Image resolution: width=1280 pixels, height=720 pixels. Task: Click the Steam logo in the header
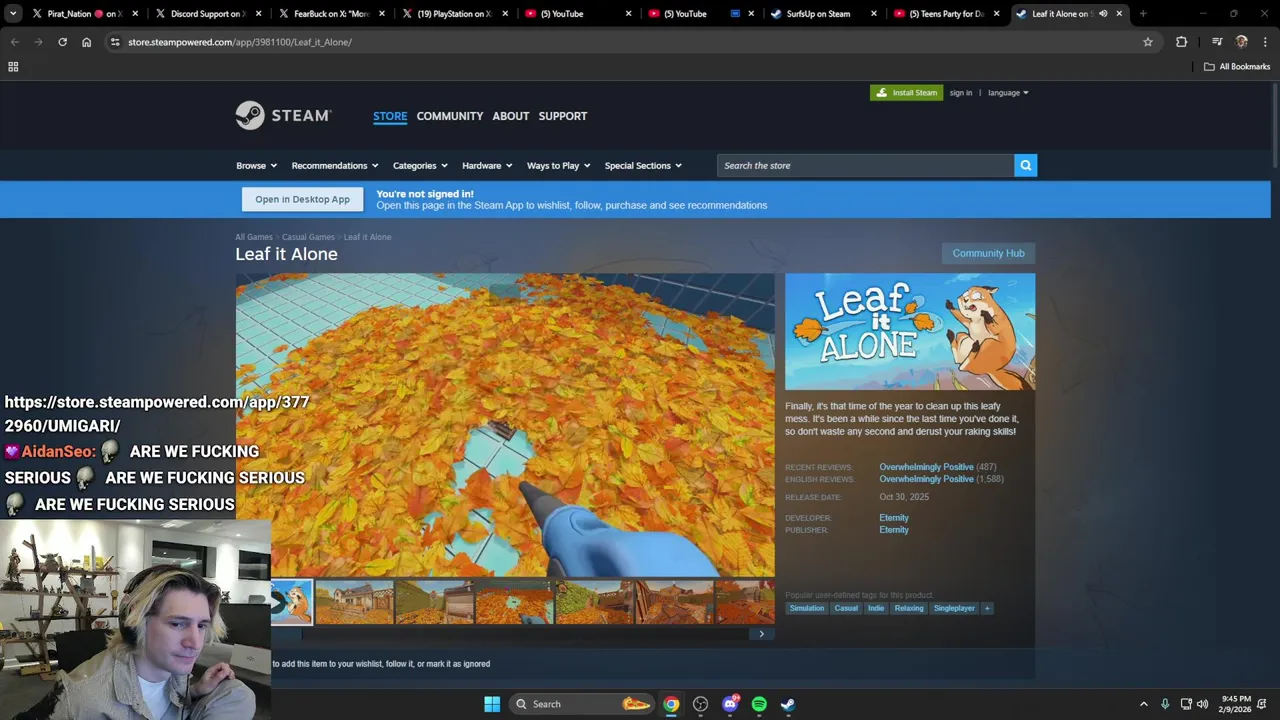click(283, 116)
